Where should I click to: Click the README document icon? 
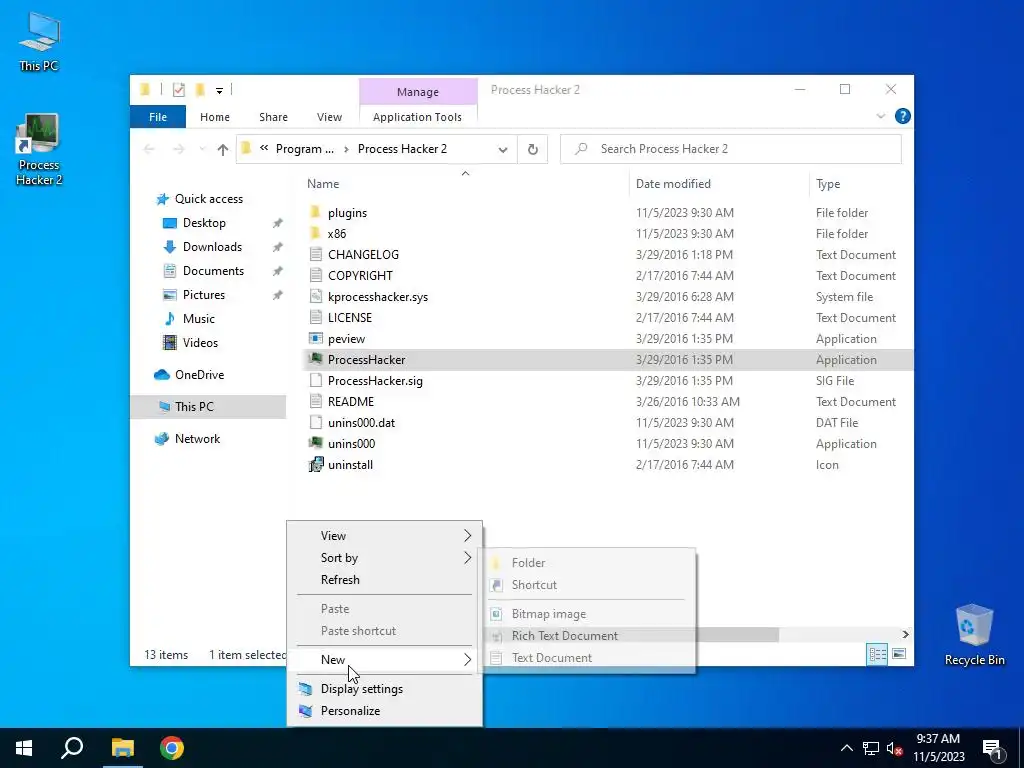click(316, 402)
